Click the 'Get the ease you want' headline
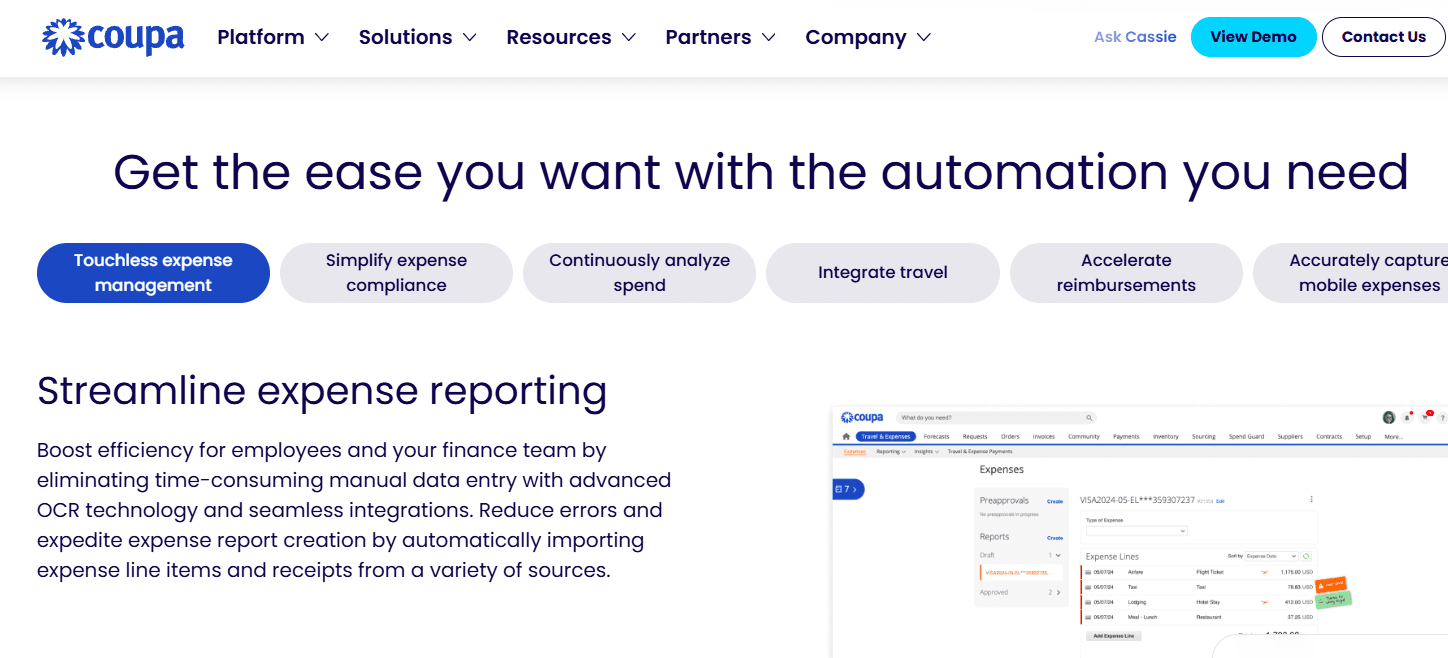1448x658 pixels. click(x=761, y=172)
